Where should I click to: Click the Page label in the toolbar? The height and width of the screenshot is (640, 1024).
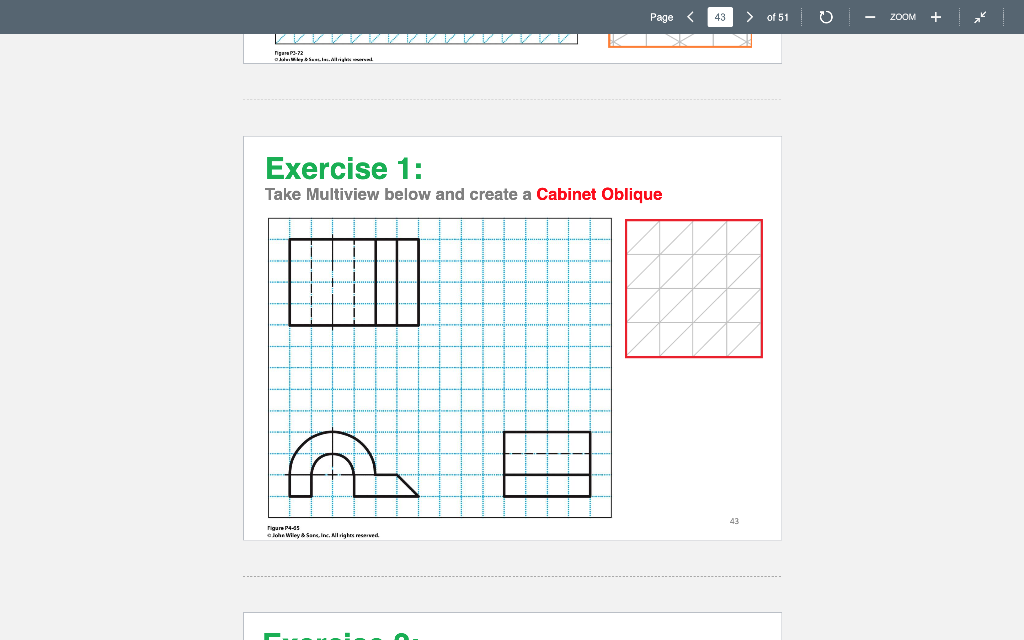pos(660,17)
